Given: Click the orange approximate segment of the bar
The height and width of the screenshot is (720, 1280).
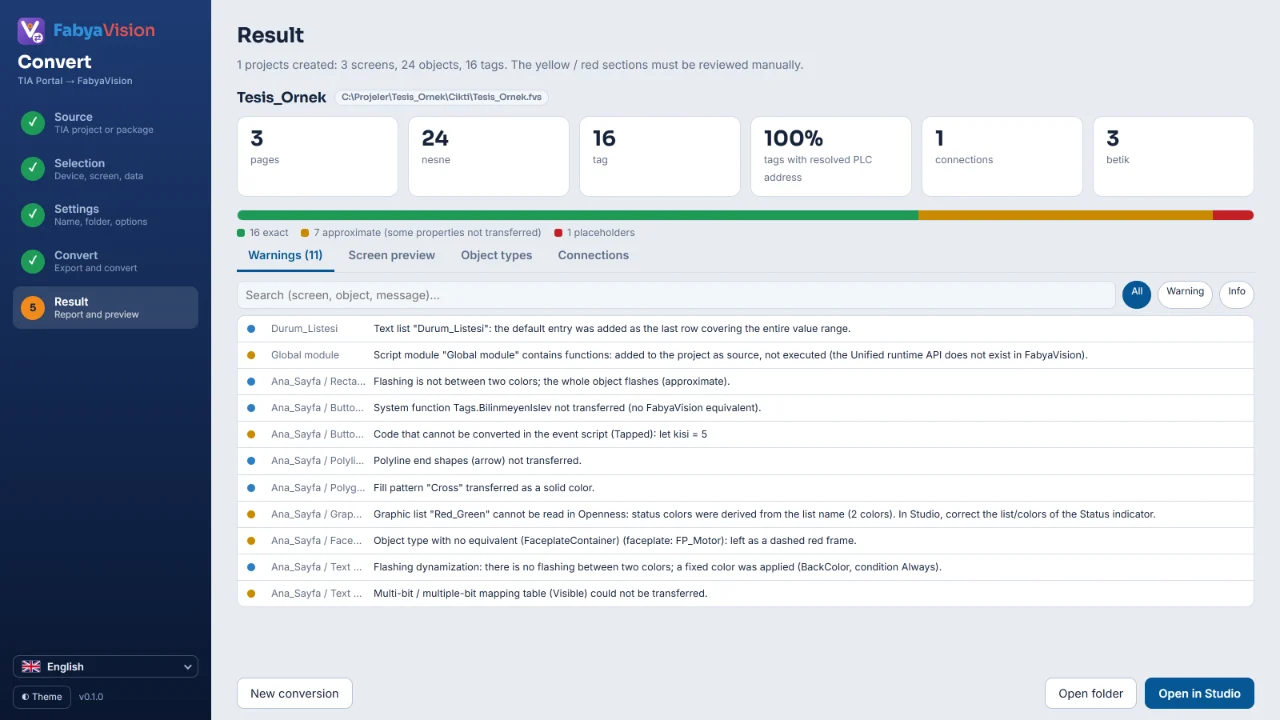Looking at the screenshot, I should 1066,215.
